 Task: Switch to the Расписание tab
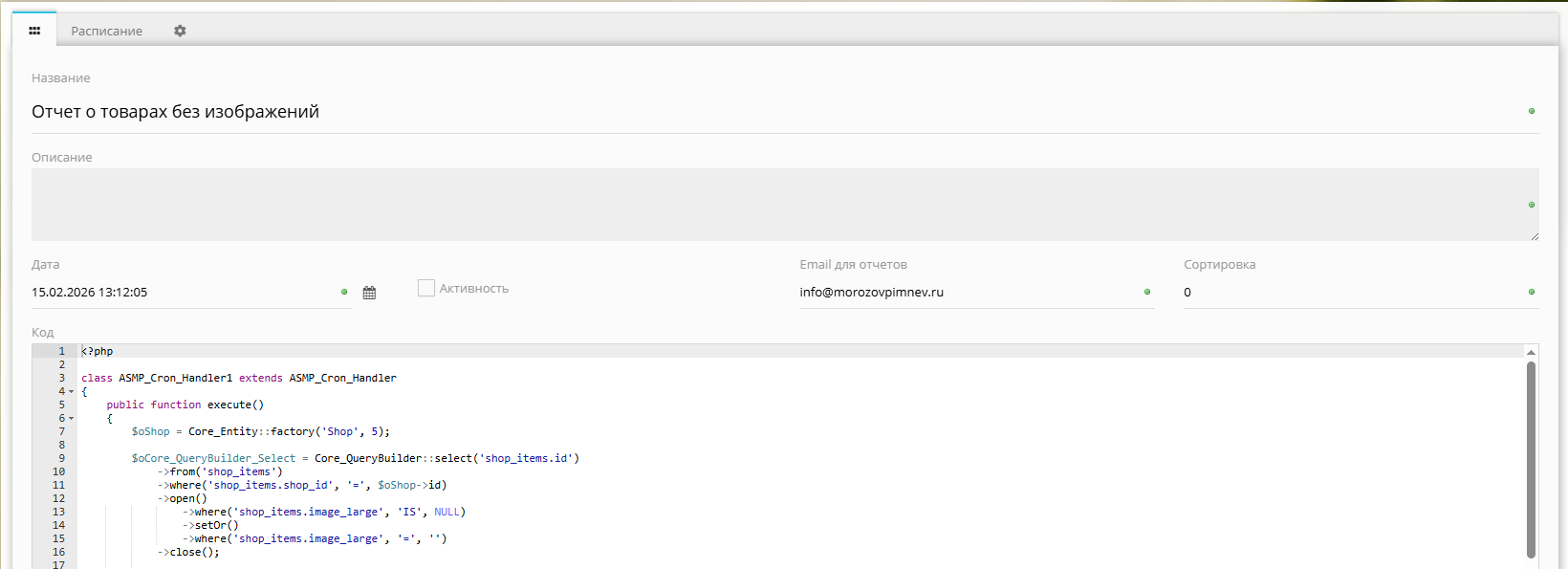106,31
